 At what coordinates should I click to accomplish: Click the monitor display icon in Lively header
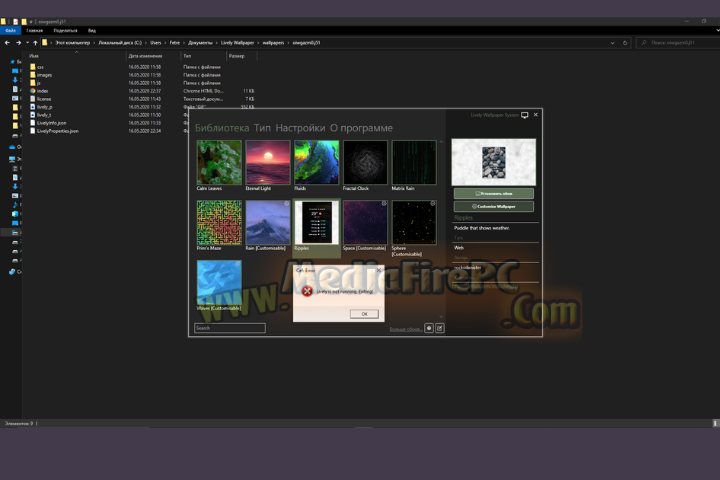pyautogui.click(x=525, y=115)
